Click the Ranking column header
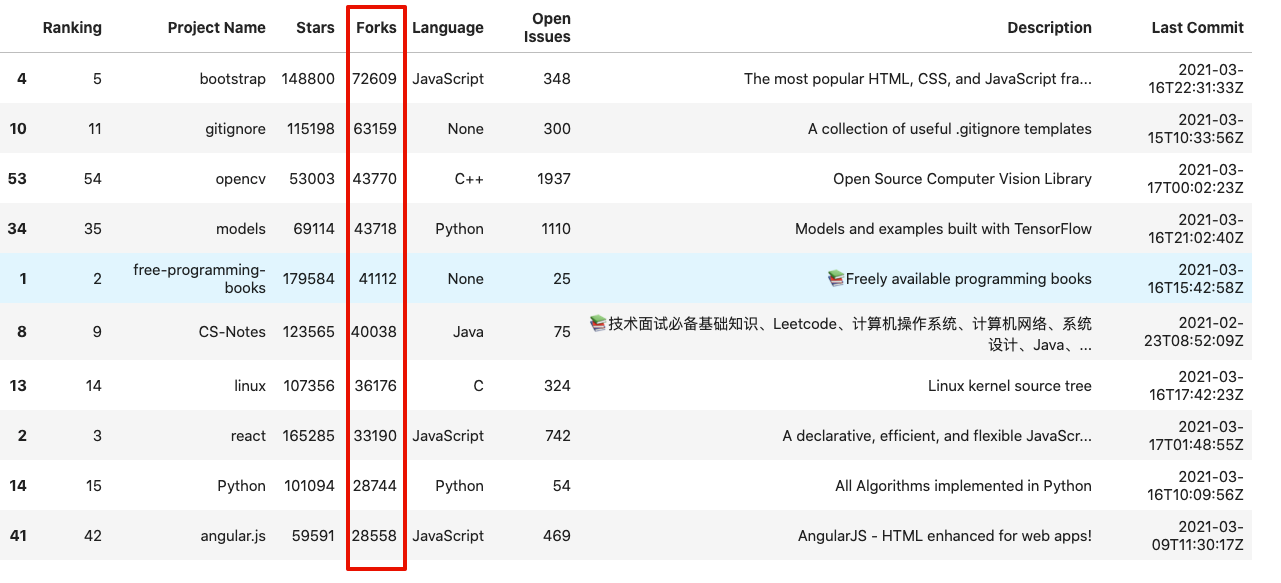The height and width of the screenshot is (583, 1281). 72,28
